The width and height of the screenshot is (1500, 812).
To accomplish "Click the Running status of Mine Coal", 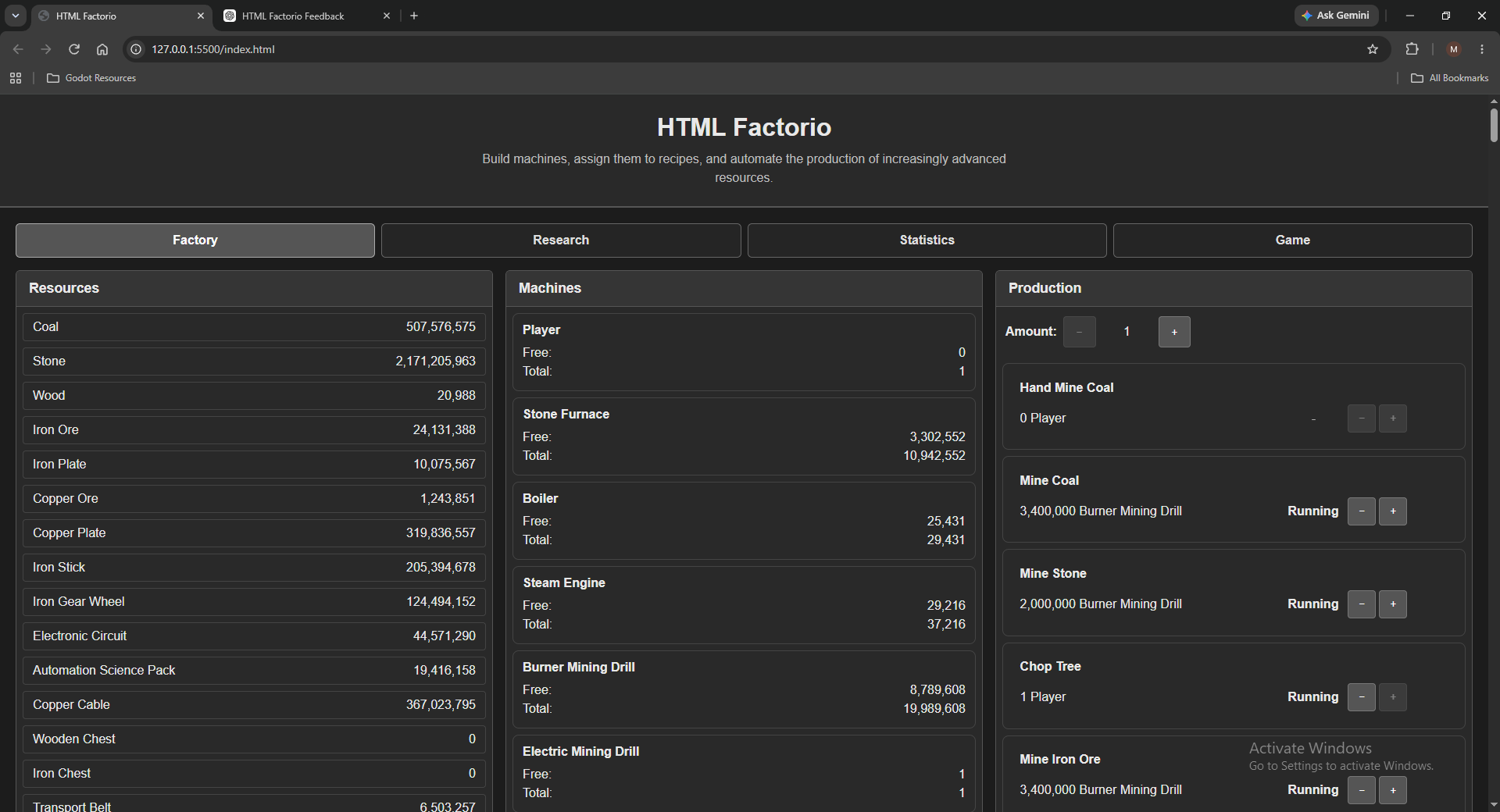I will click(x=1312, y=511).
